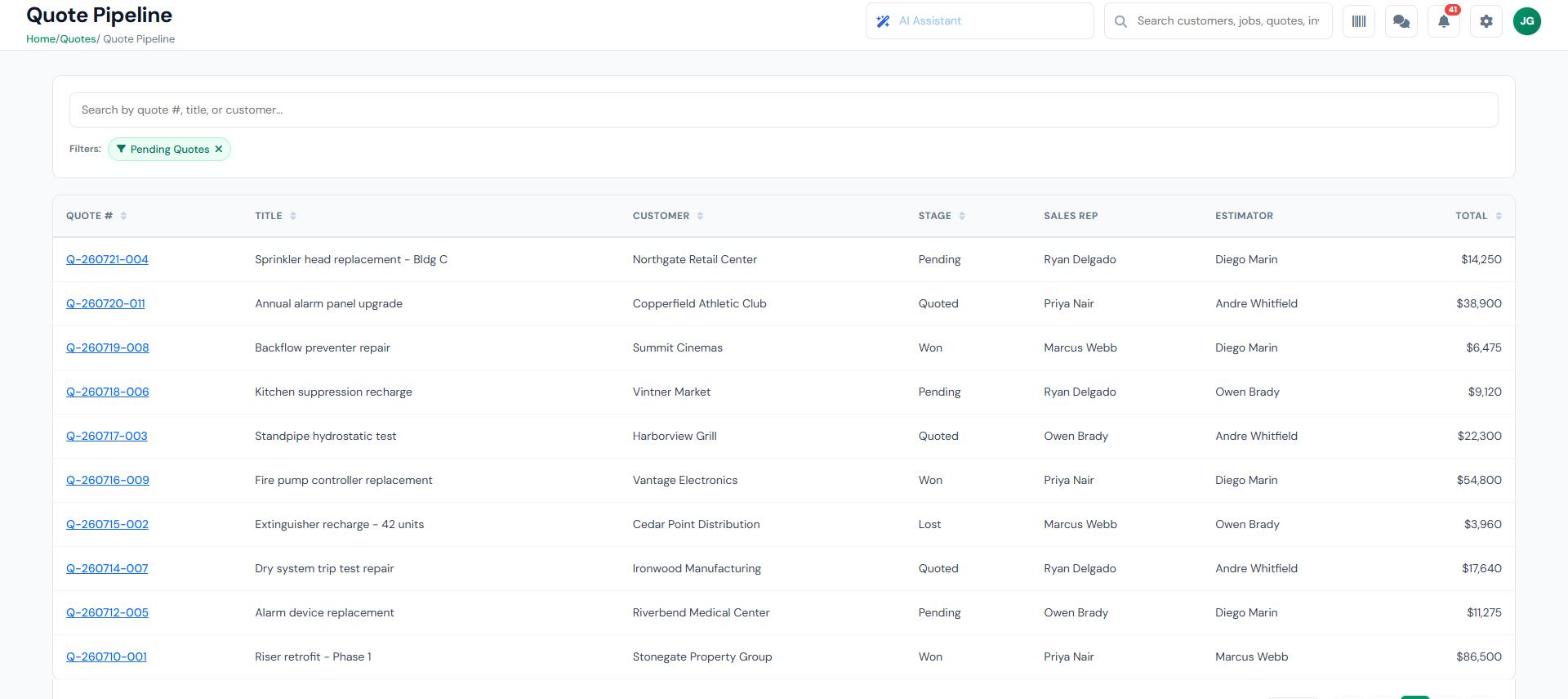Sort table by Stage column
This screenshot has height=699, width=1568.
point(941,216)
